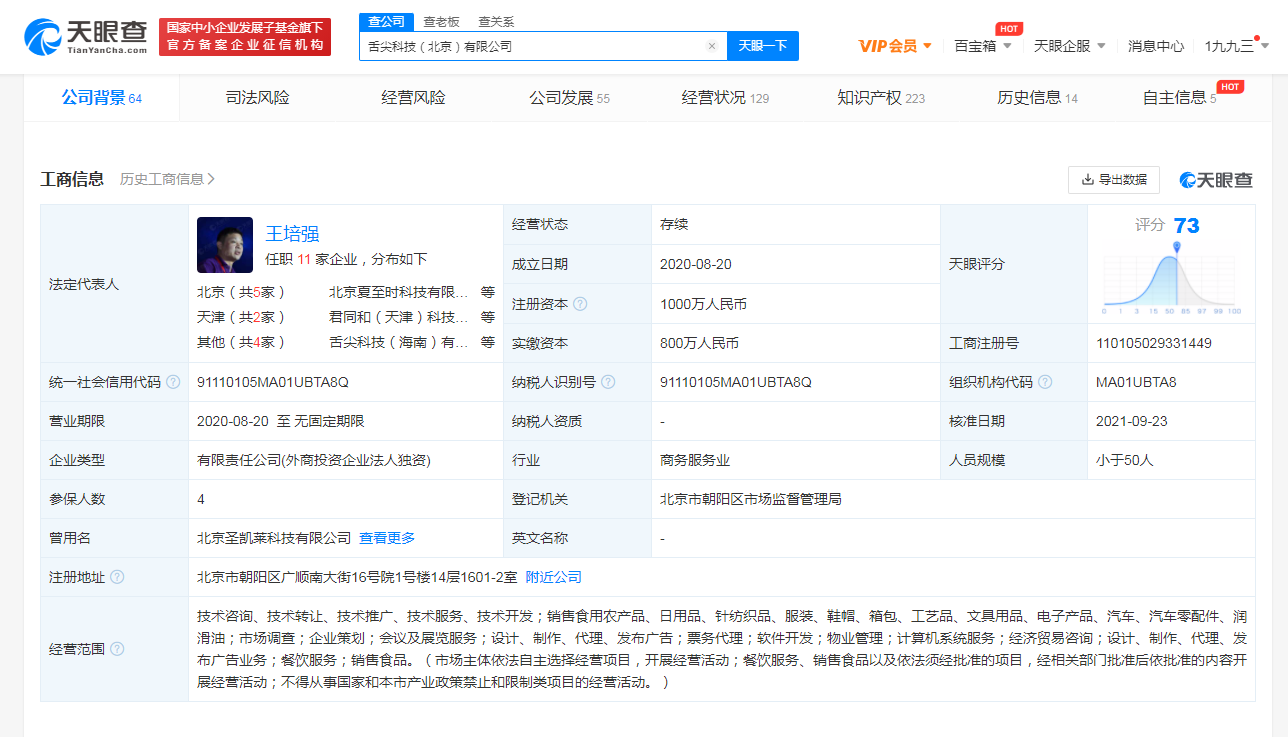Click the help icon next to 纳税人识别号
1288x737 pixels.
point(608,382)
